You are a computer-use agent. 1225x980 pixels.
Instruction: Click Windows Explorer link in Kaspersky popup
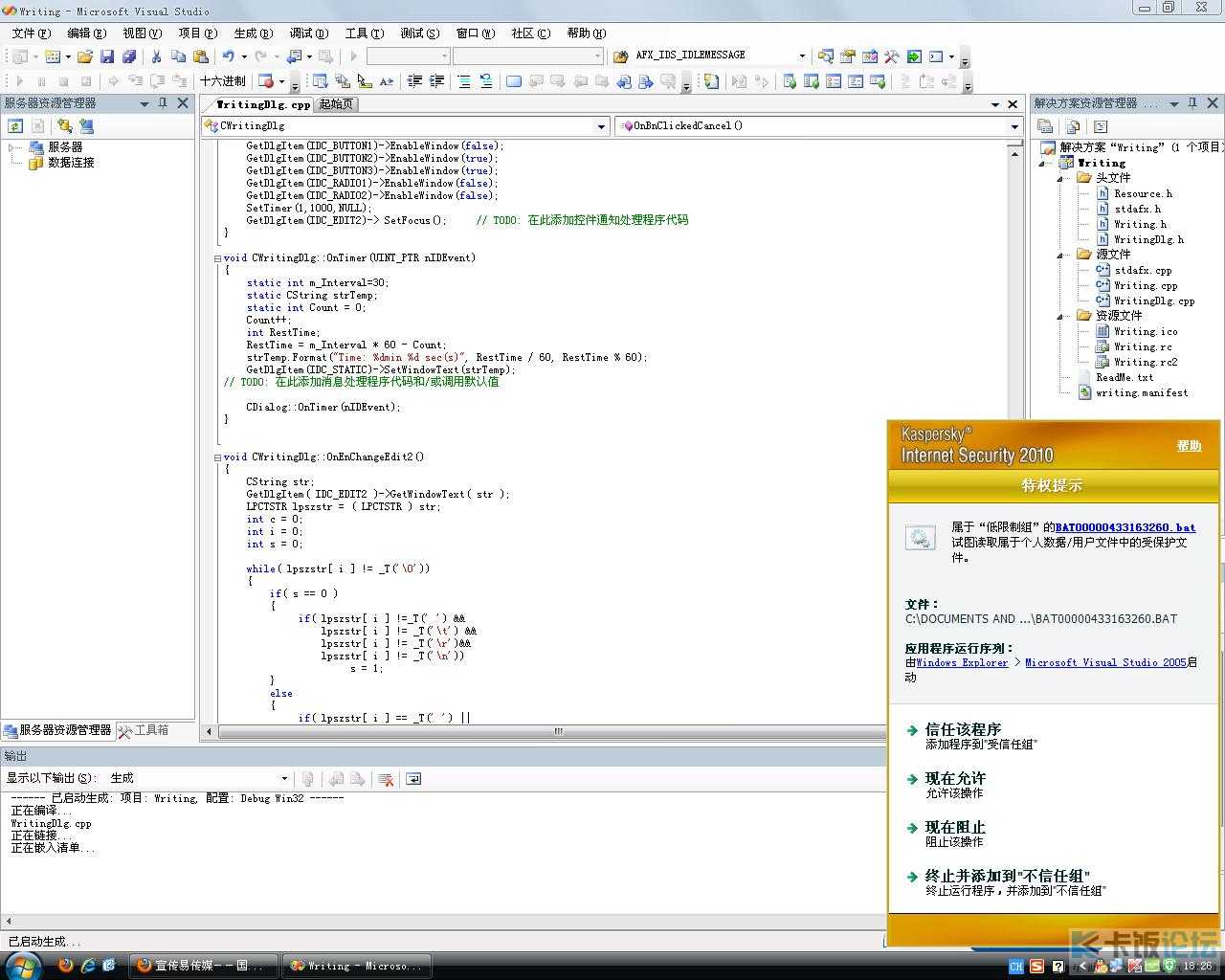pos(962,662)
